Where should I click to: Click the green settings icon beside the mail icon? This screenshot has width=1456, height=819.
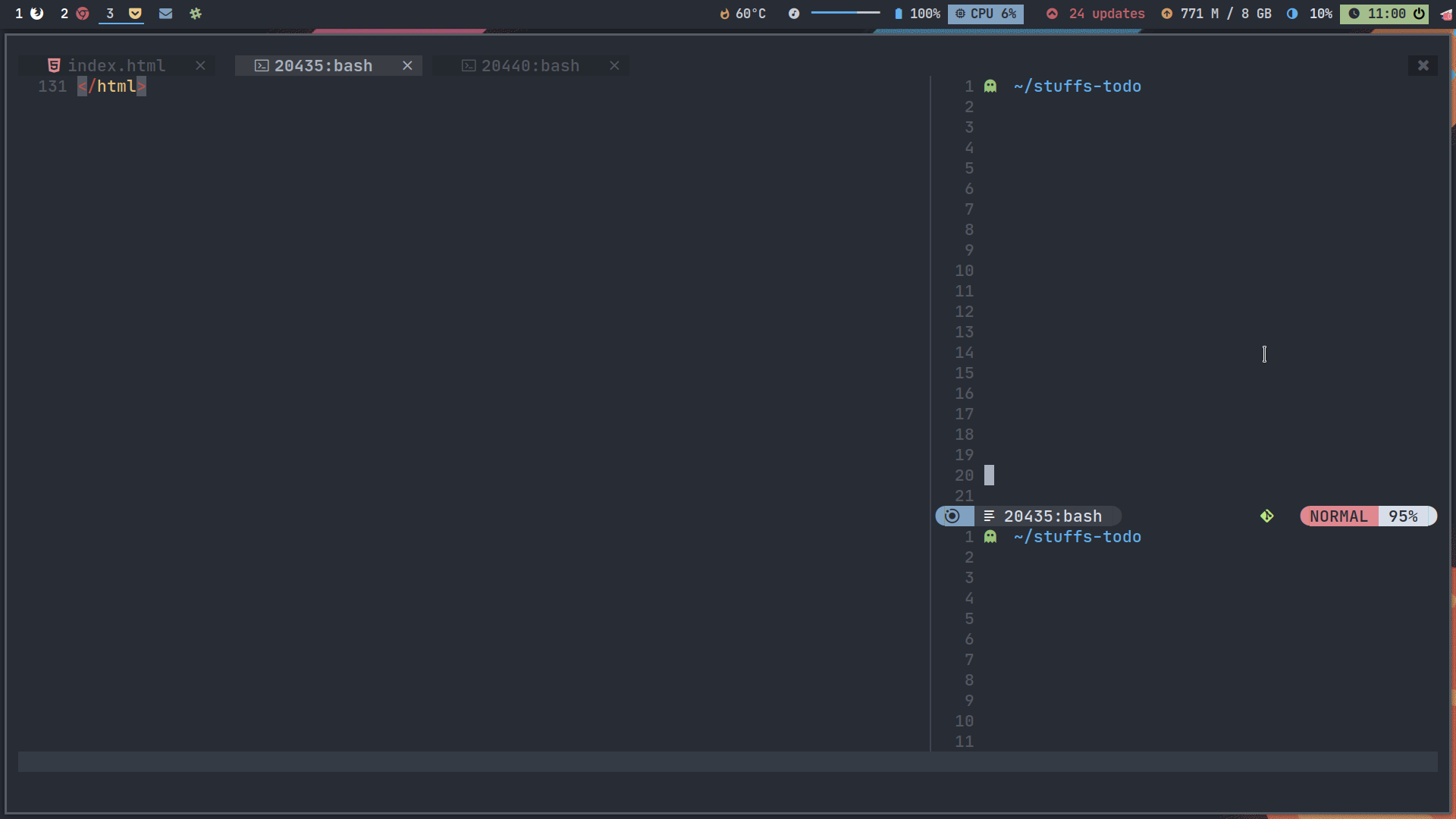point(196,14)
